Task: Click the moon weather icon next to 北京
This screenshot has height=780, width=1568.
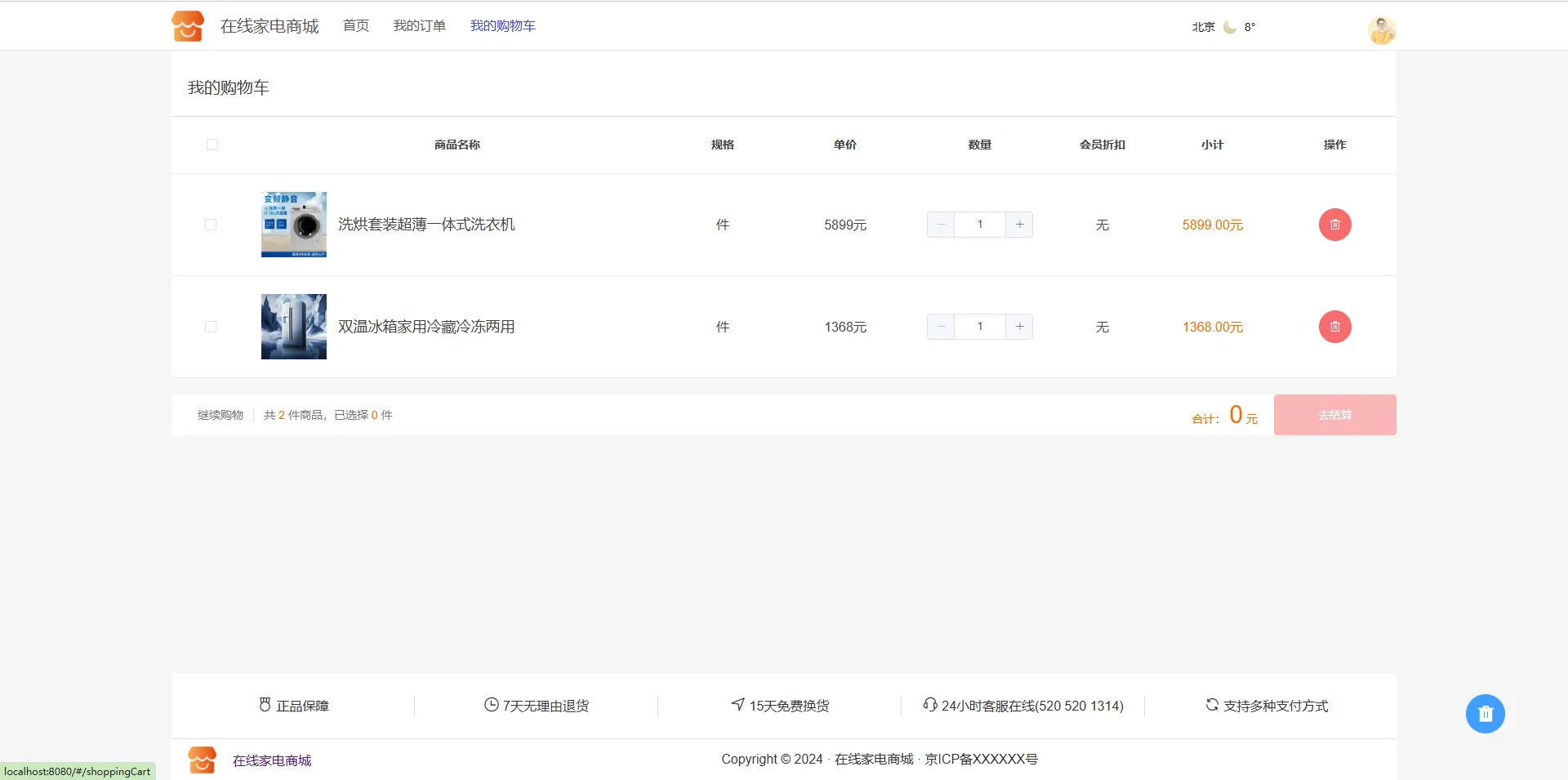Action: 1230,27
